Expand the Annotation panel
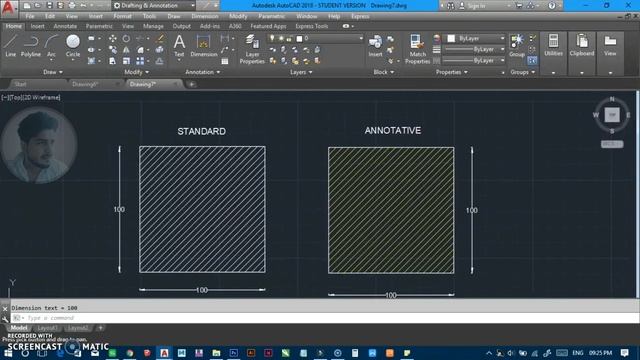The image size is (640, 360). coord(202,72)
